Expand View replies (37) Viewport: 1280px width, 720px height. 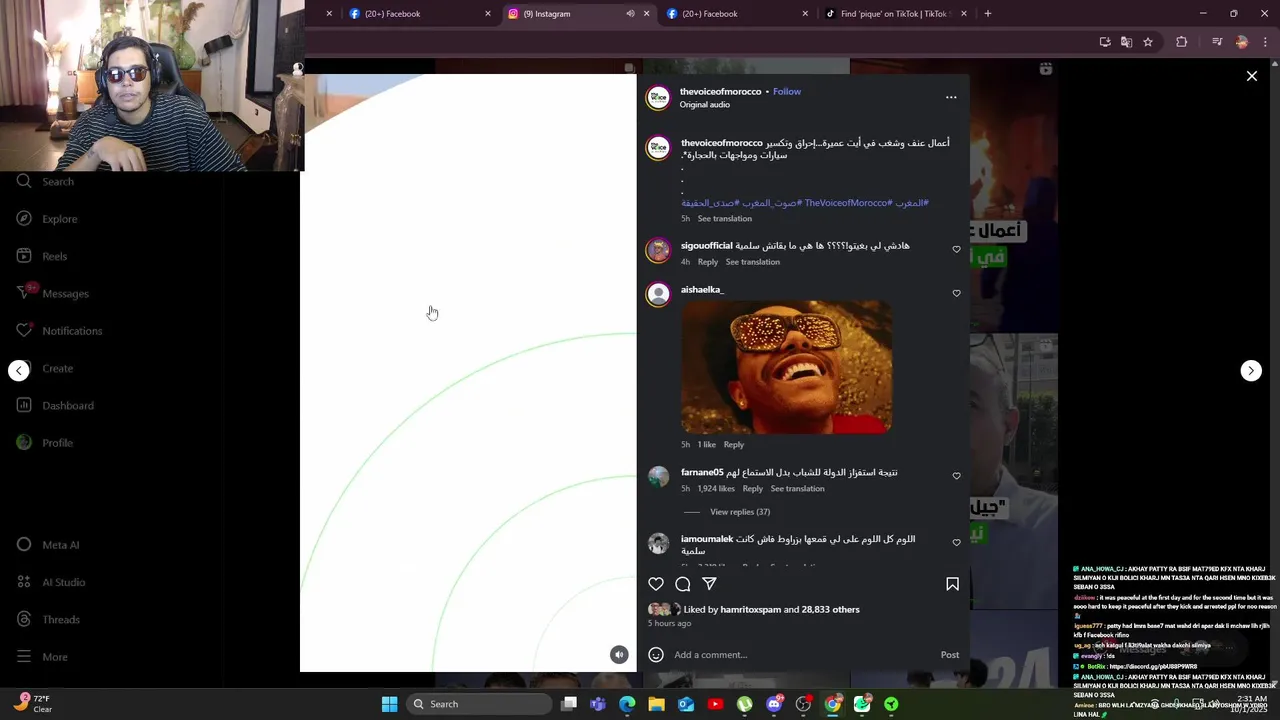[x=740, y=512]
